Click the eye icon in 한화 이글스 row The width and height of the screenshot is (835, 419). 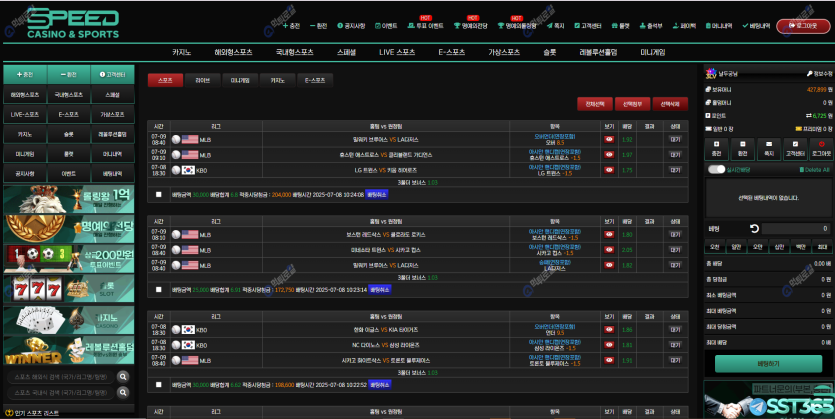click(x=609, y=330)
